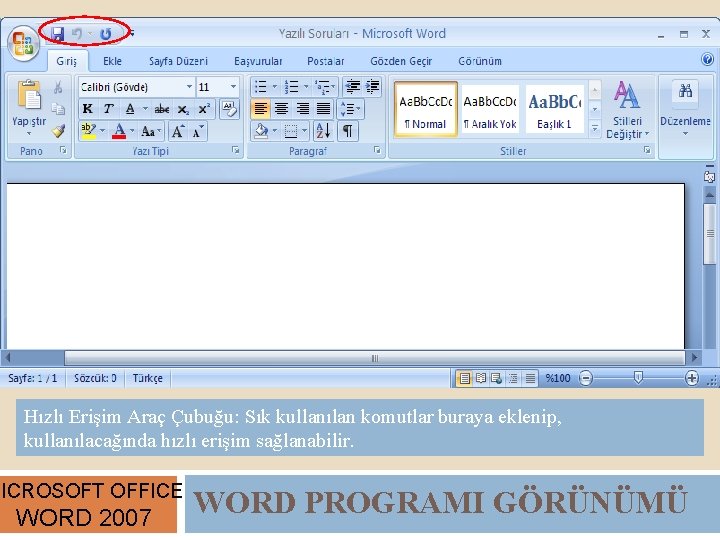The image size is (720, 540).
Task: Click the Increase Indent icon
Action: 372,86
